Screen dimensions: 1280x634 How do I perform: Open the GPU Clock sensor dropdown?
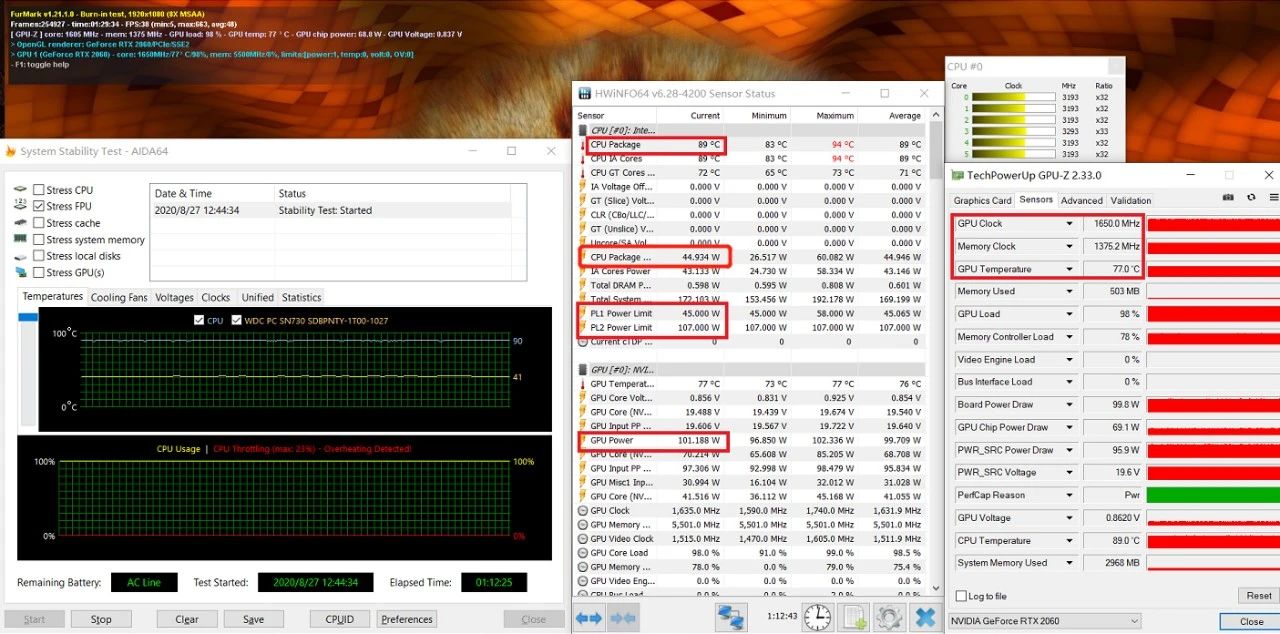point(1069,224)
